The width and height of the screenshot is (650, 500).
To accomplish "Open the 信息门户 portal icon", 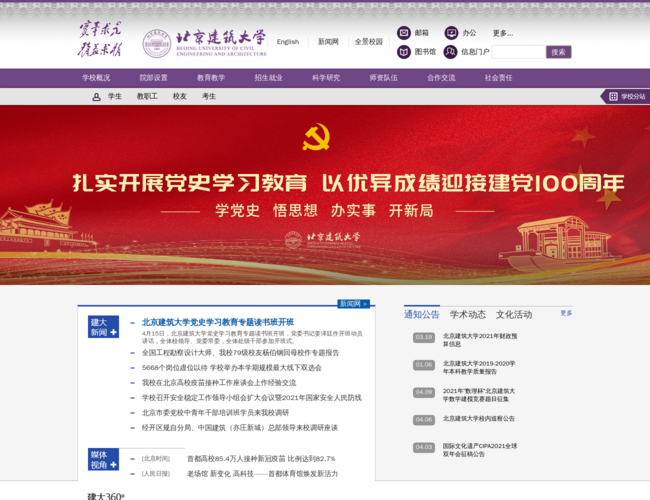I will (450, 52).
